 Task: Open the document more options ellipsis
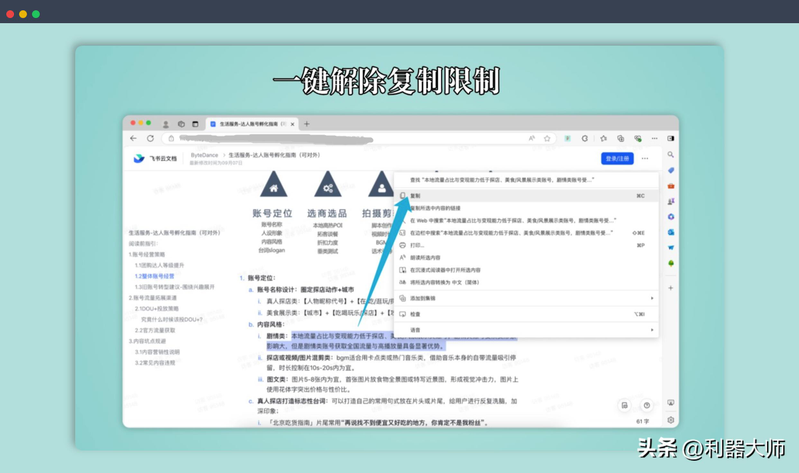point(645,159)
